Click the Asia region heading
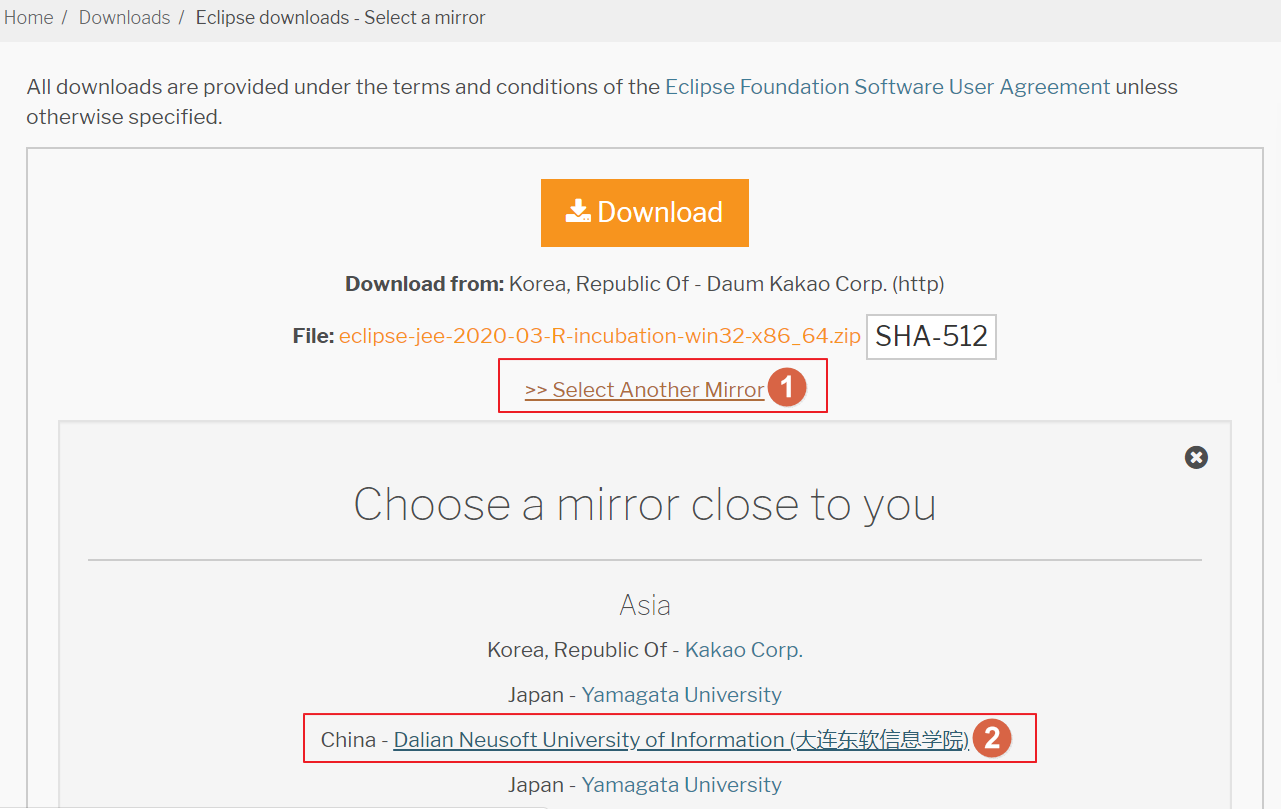 pos(644,605)
